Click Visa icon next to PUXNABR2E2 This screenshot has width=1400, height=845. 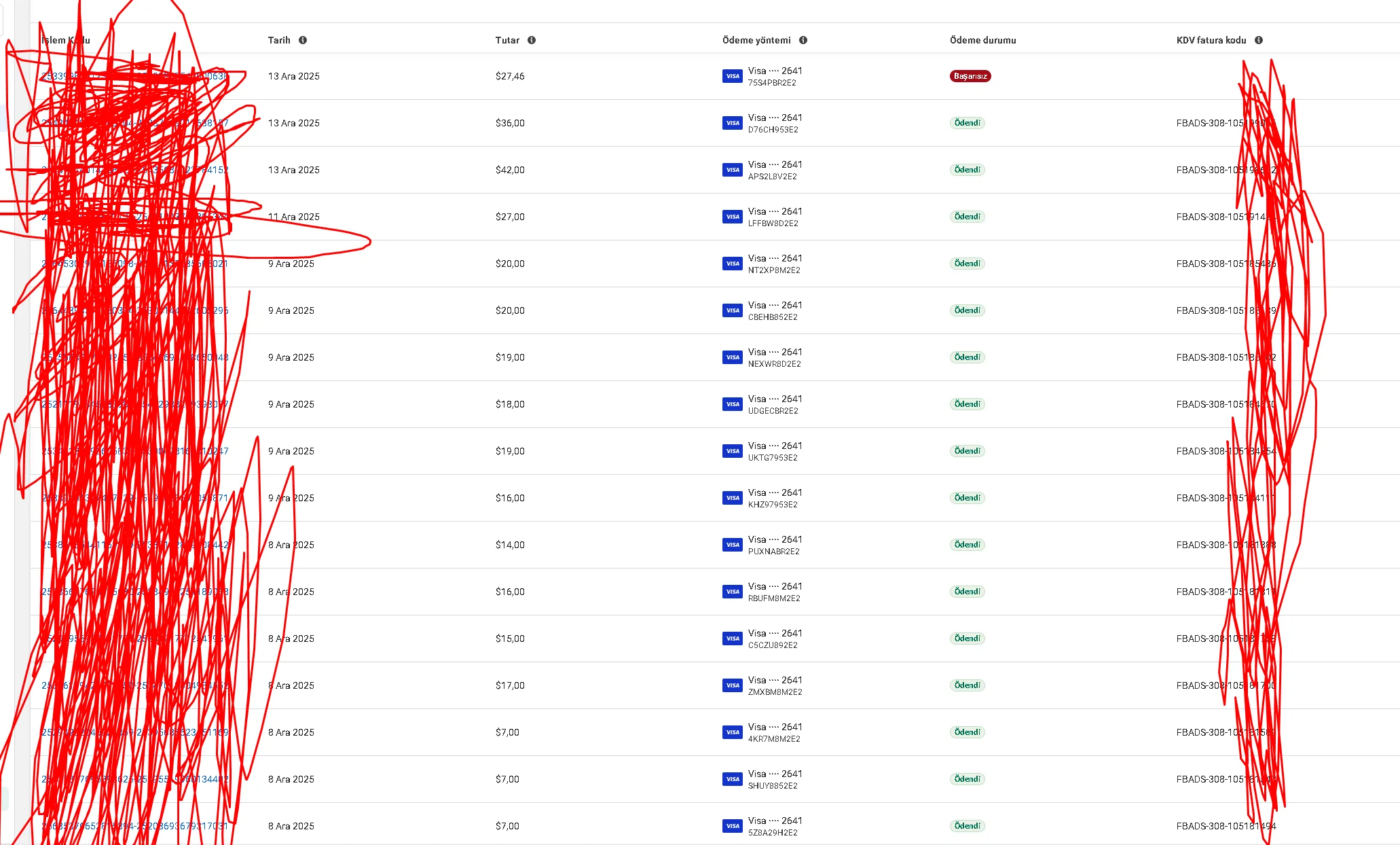[x=732, y=545]
